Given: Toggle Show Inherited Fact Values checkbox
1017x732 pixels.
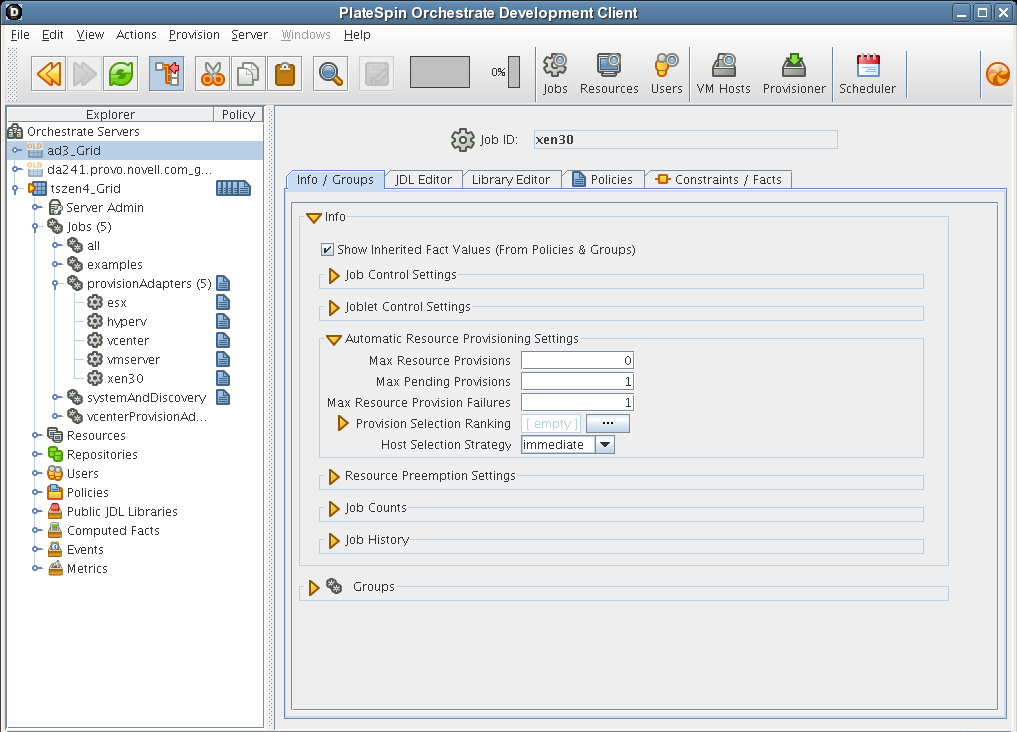Looking at the screenshot, I should tap(328, 250).
